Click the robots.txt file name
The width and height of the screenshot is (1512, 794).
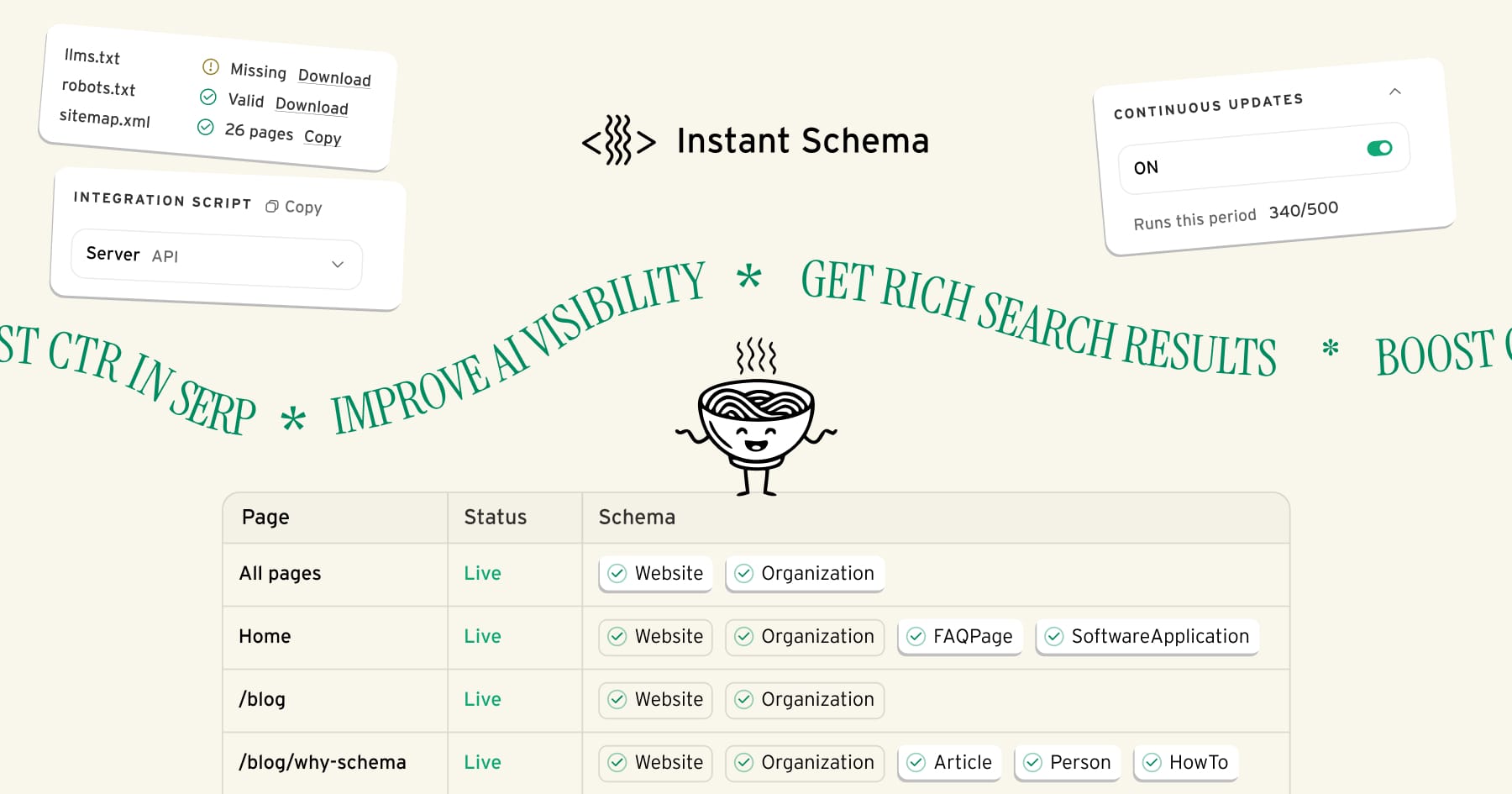[x=98, y=87]
